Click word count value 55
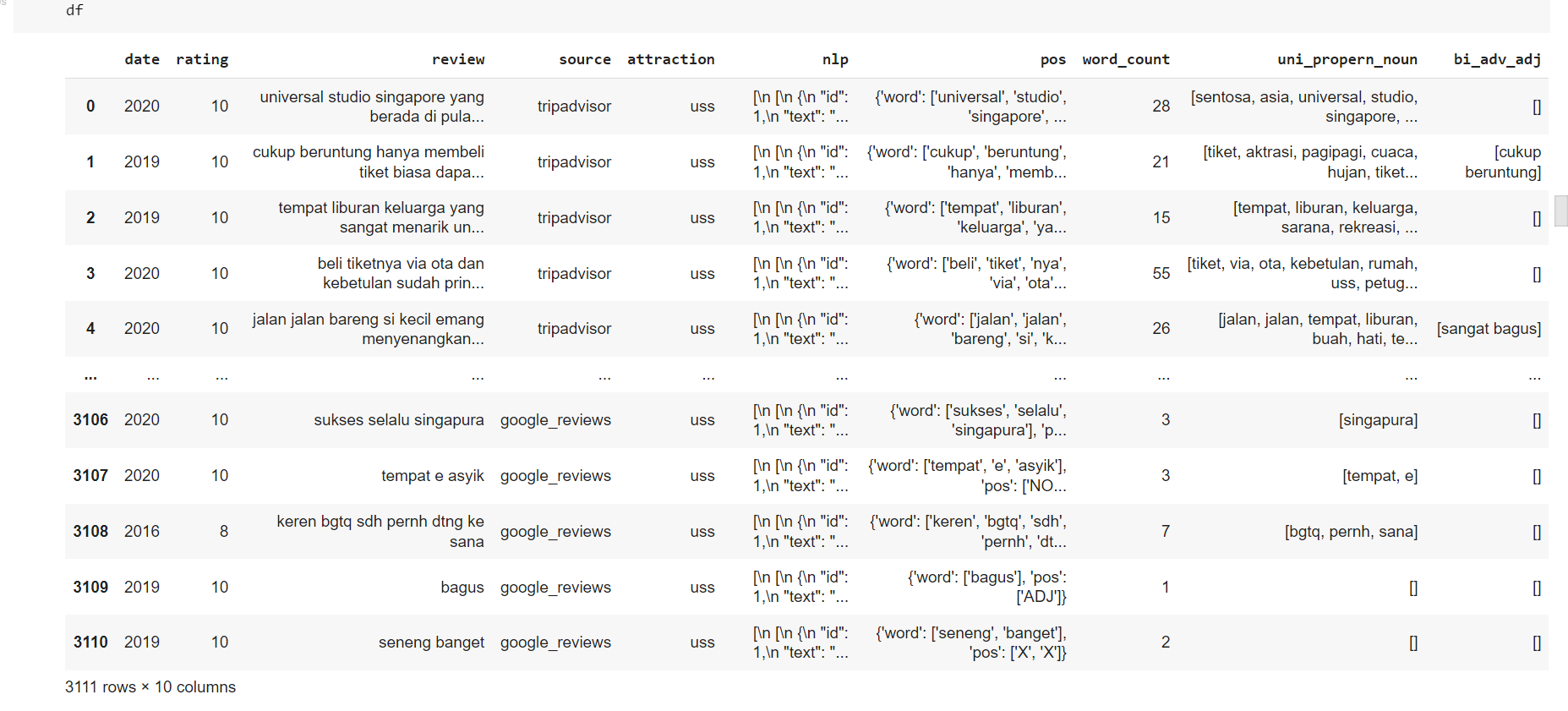Screen dimensions: 1568x711 click(1161, 273)
